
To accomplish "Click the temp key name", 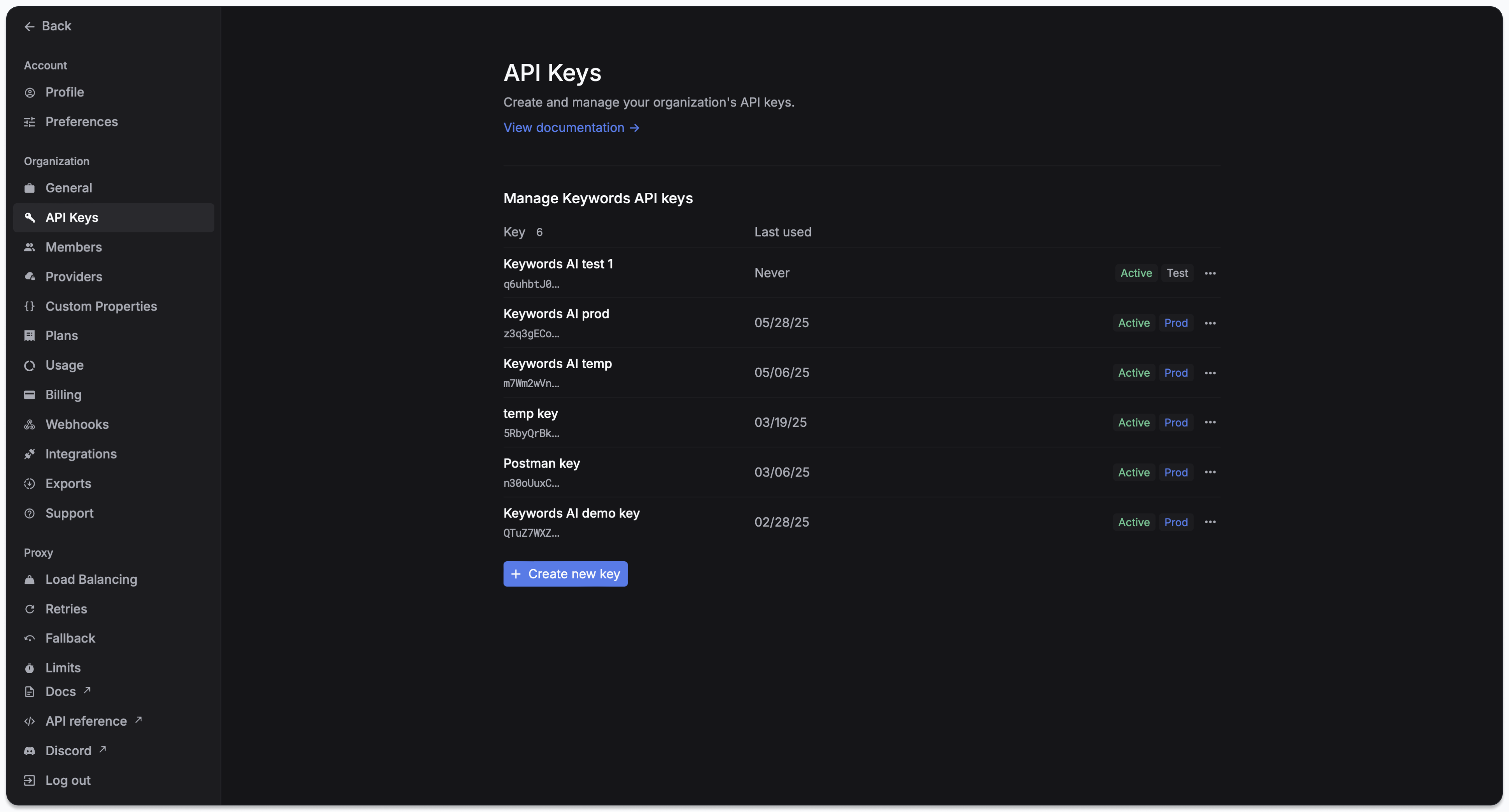I will tap(531, 413).
